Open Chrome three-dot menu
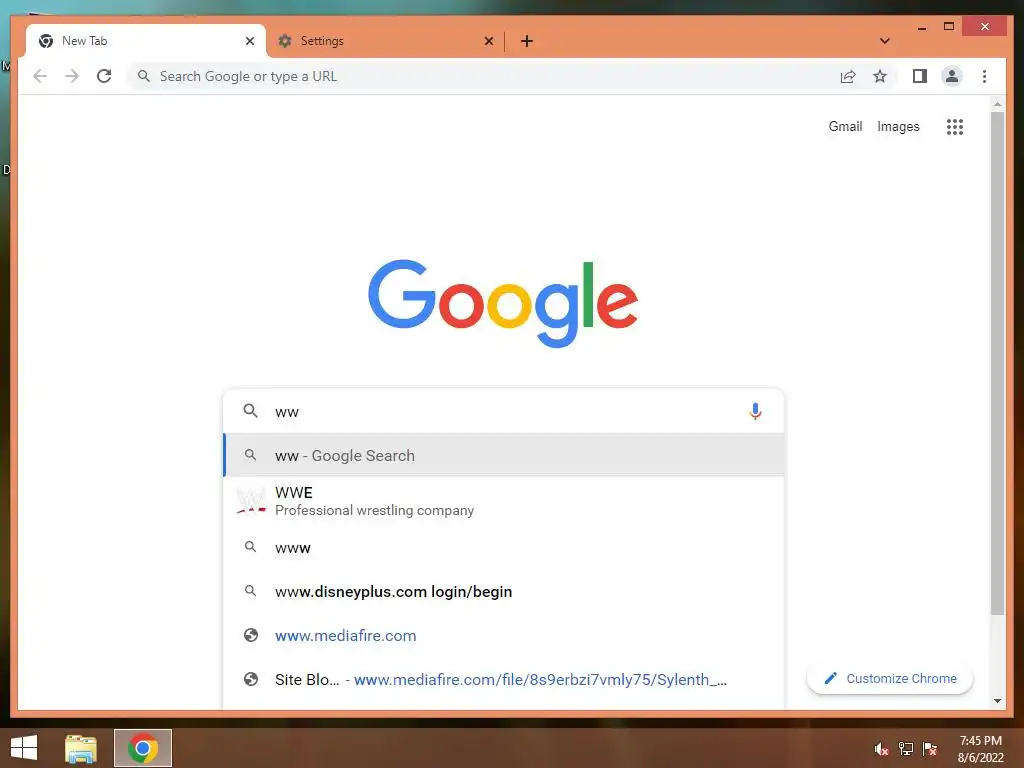 [x=984, y=76]
